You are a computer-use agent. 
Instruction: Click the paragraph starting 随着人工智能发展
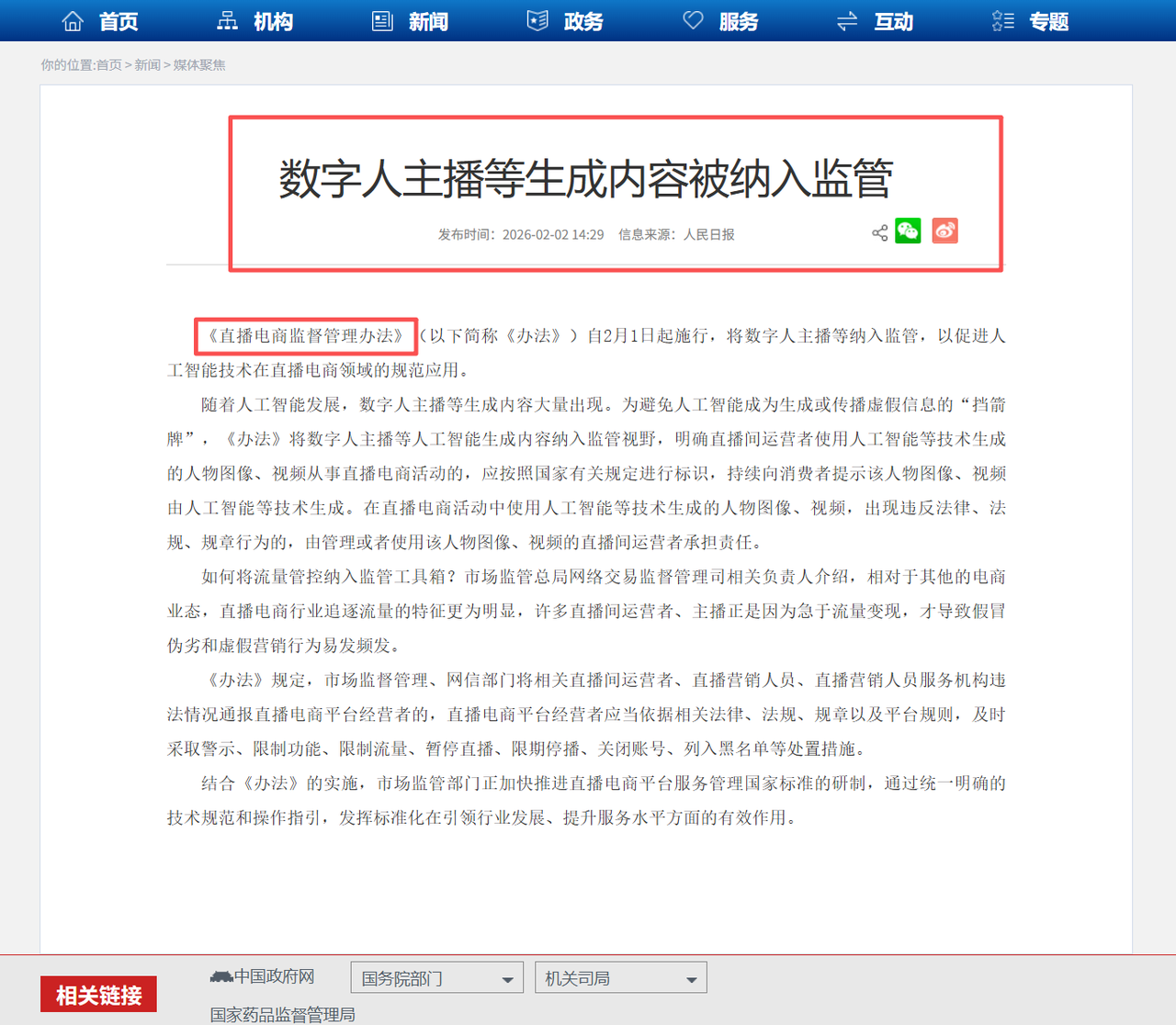click(x=586, y=473)
